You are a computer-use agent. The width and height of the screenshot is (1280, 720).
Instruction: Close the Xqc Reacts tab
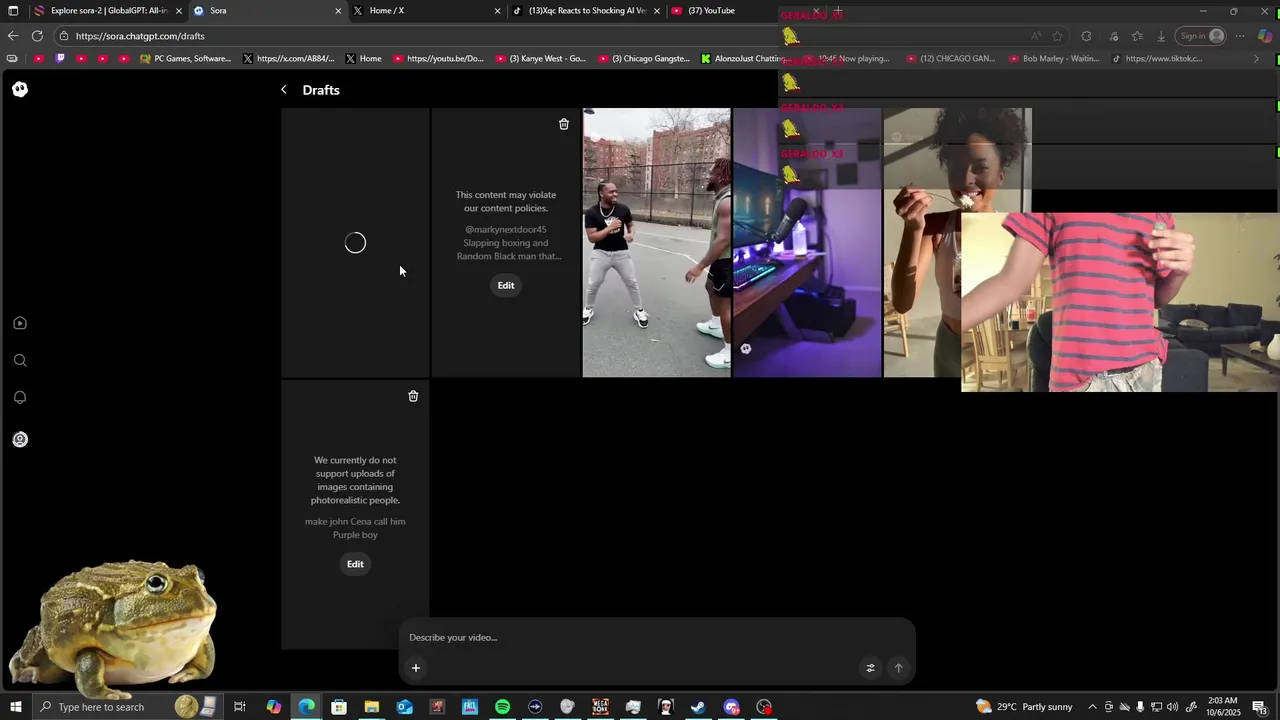[657, 11]
